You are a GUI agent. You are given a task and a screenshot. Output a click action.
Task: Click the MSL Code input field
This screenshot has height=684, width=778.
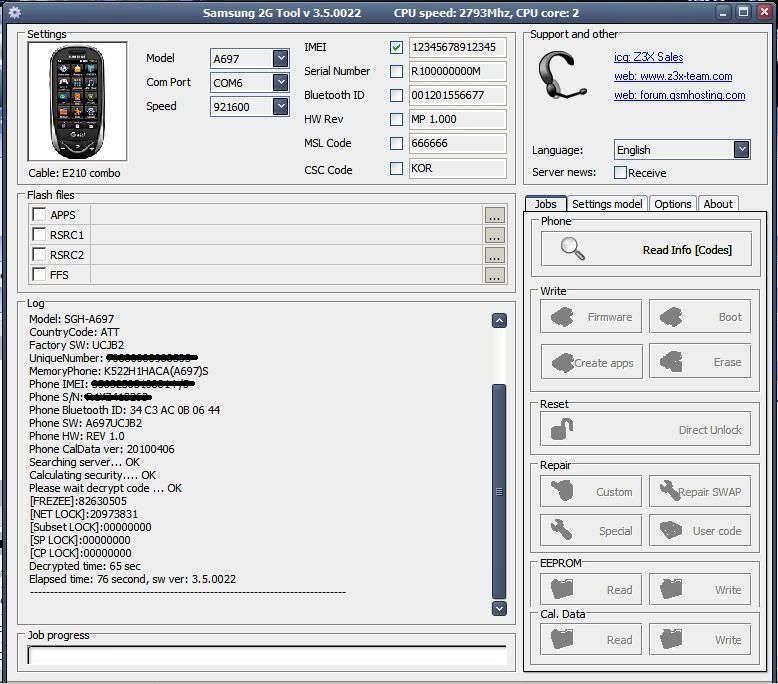[x=457, y=144]
